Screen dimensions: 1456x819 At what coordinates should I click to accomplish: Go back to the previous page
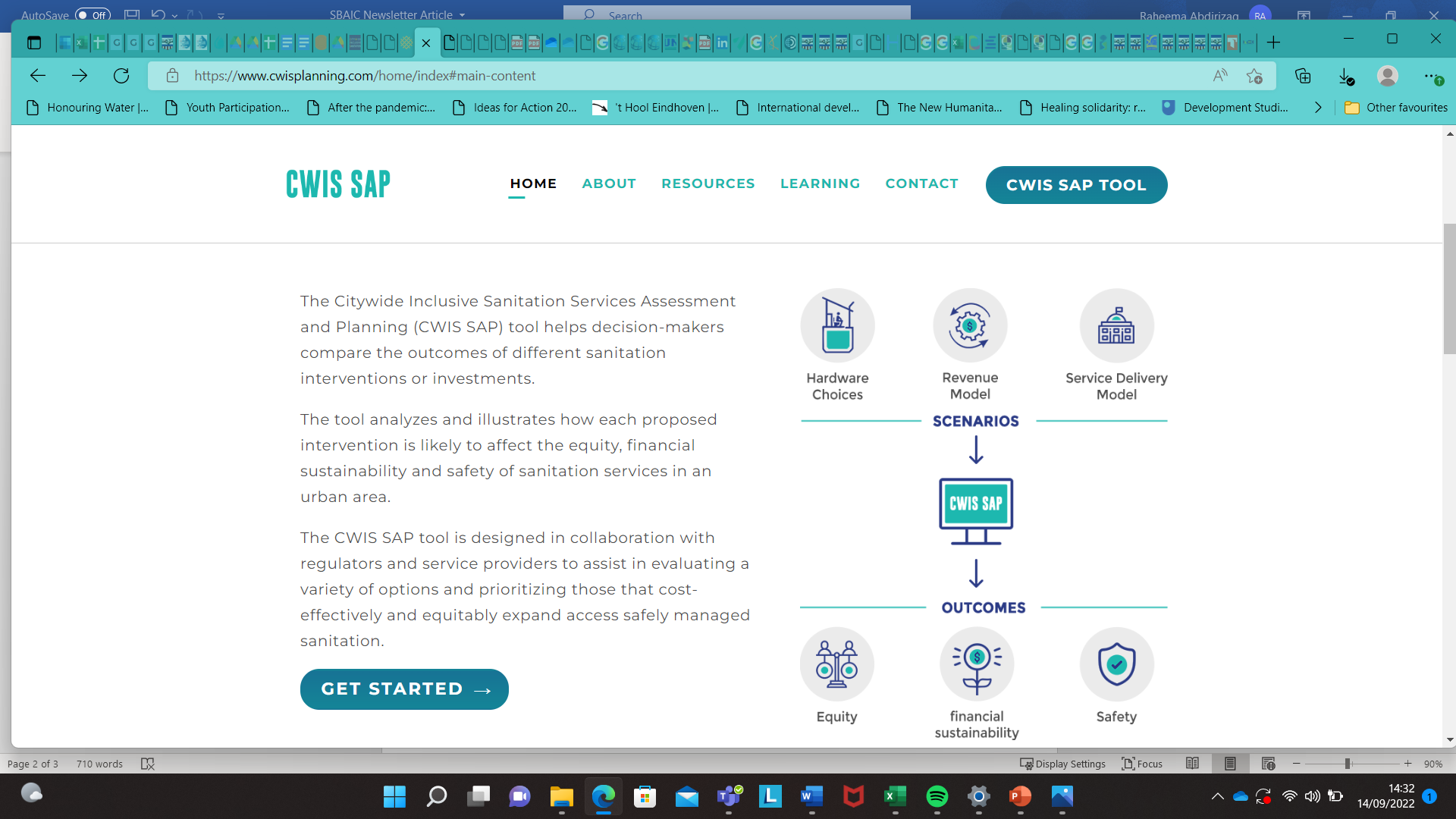pos(38,76)
